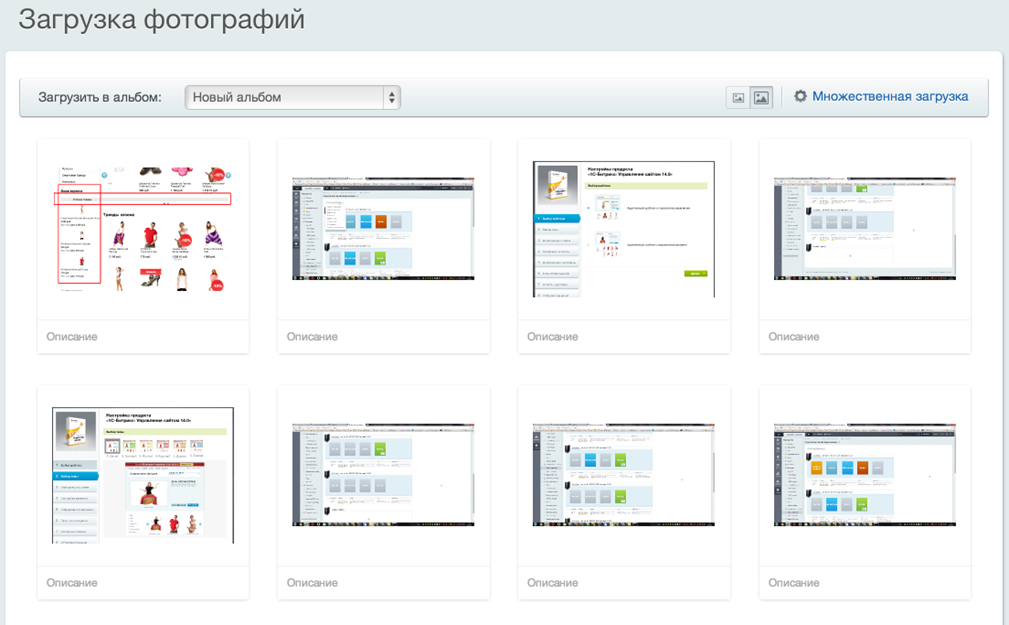Image resolution: width=1009 pixels, height=625 pixels.
Task: Select fourth photo thumbnail in top row
Action: (865, 228)
